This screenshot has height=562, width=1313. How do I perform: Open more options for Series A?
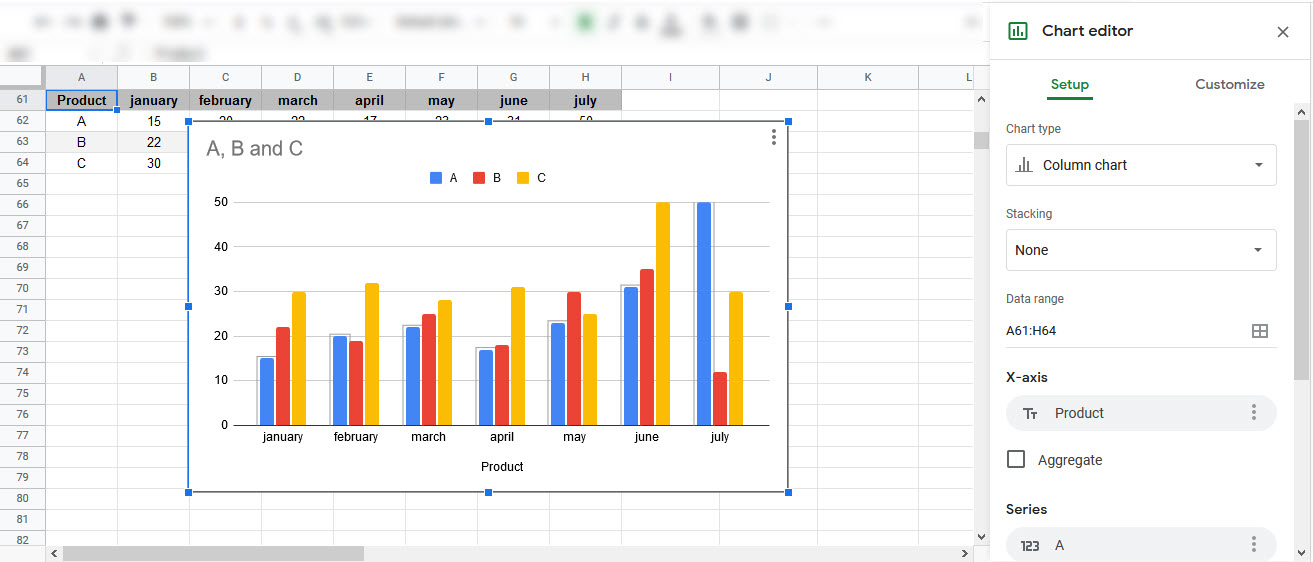click(x=1253, y=545)
